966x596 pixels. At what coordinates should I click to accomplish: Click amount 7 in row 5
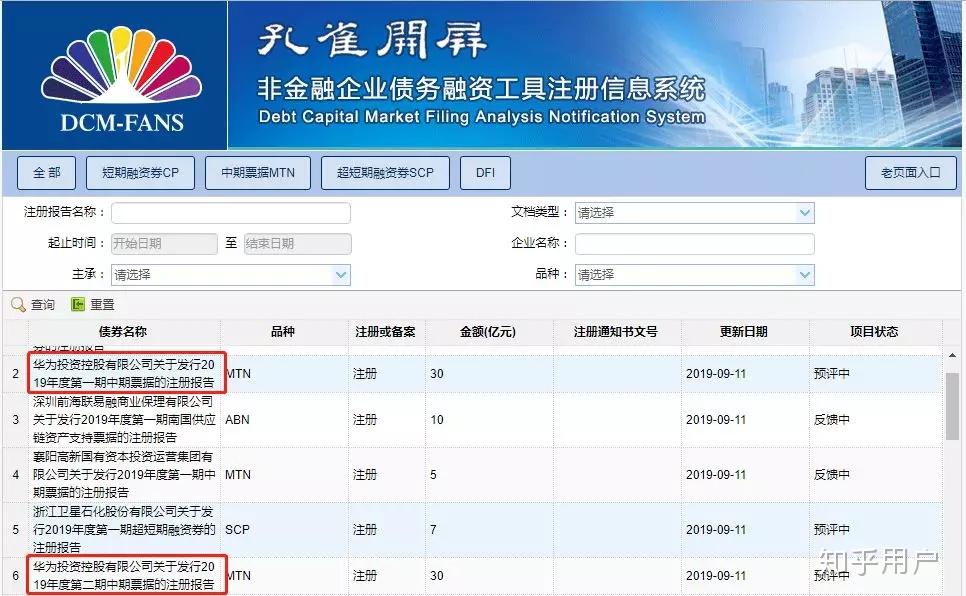434,529
